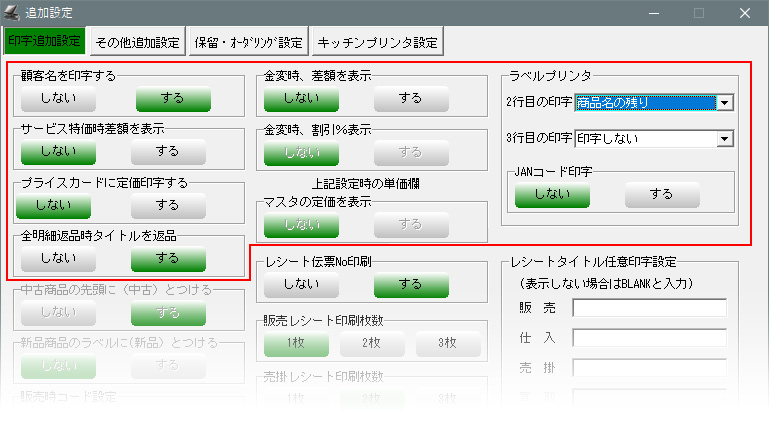Set サービス特価時差額を表示 to する
Screen dimensions: 769x443
pos(168,151)
